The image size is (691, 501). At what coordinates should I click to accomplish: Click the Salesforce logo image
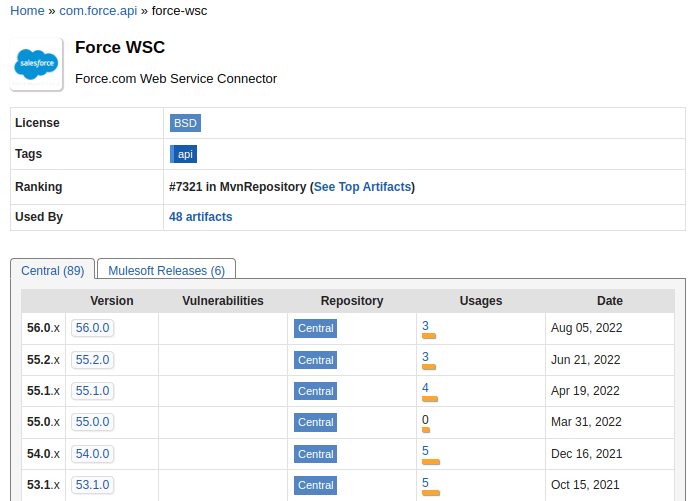(37, 64)
